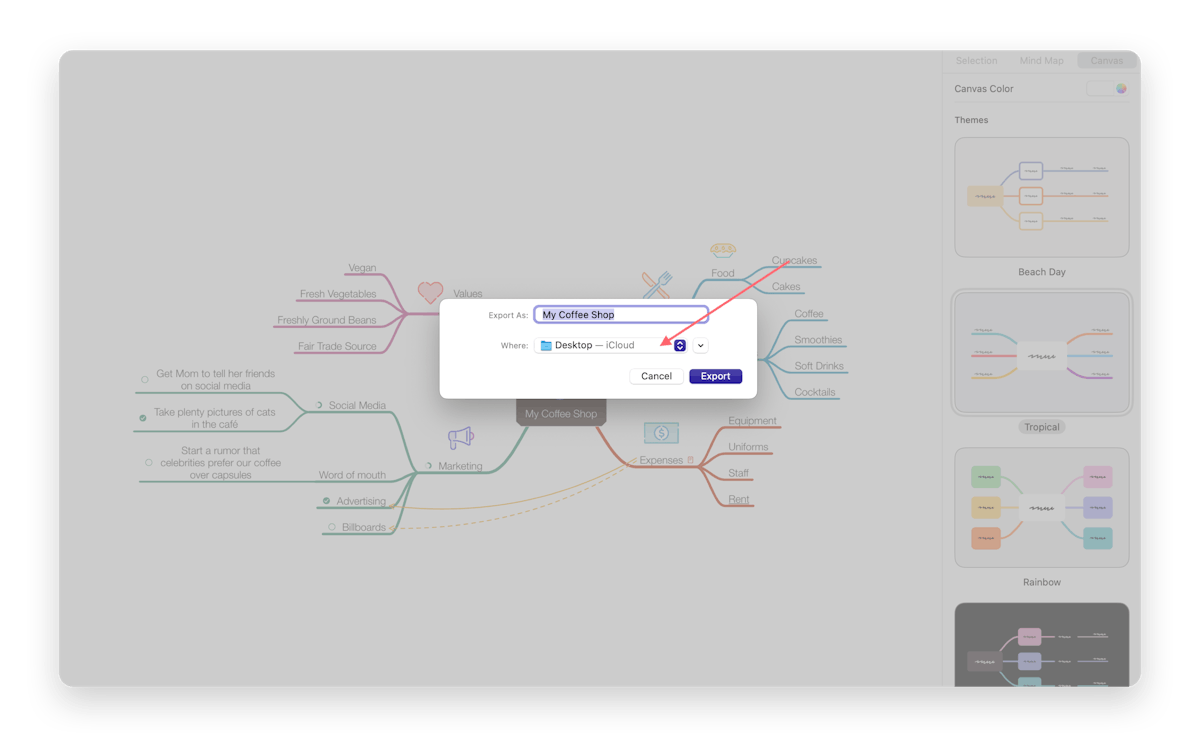Viewport: 1200px width, 737px height.
Task: Select the Cocktails node
Action: [x=815, y=392]
